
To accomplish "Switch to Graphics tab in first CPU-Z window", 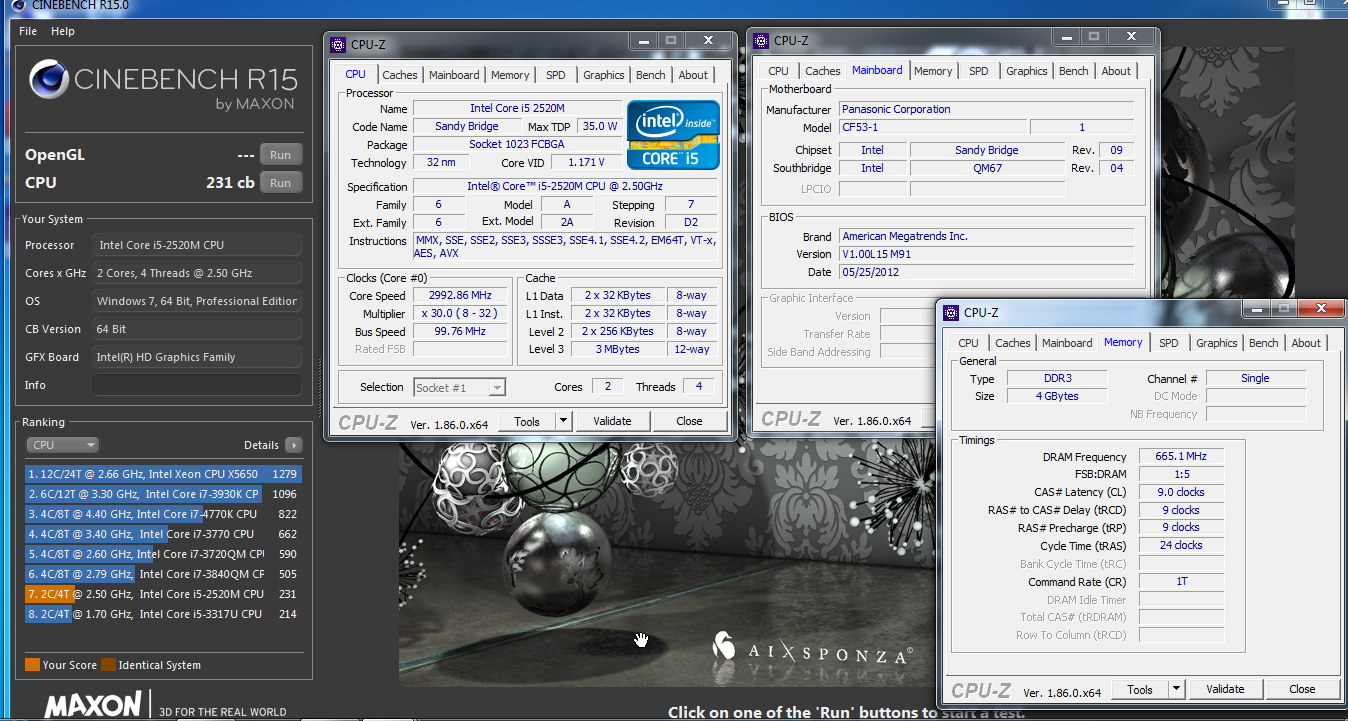I will point(604,75).
